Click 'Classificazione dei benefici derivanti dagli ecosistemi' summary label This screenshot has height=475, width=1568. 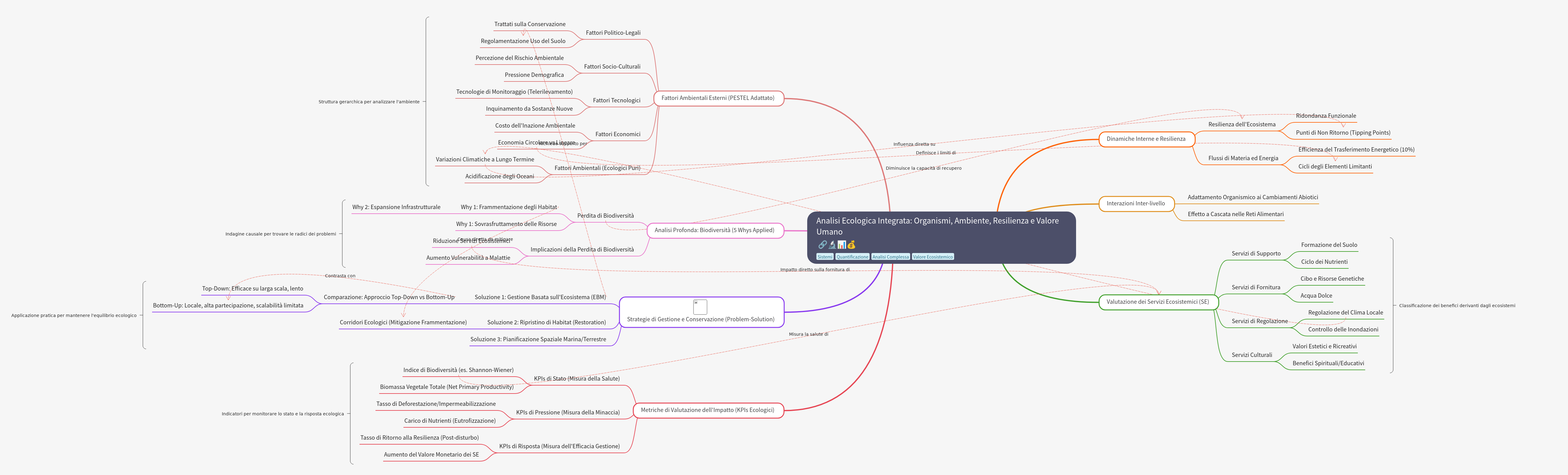1456,306
